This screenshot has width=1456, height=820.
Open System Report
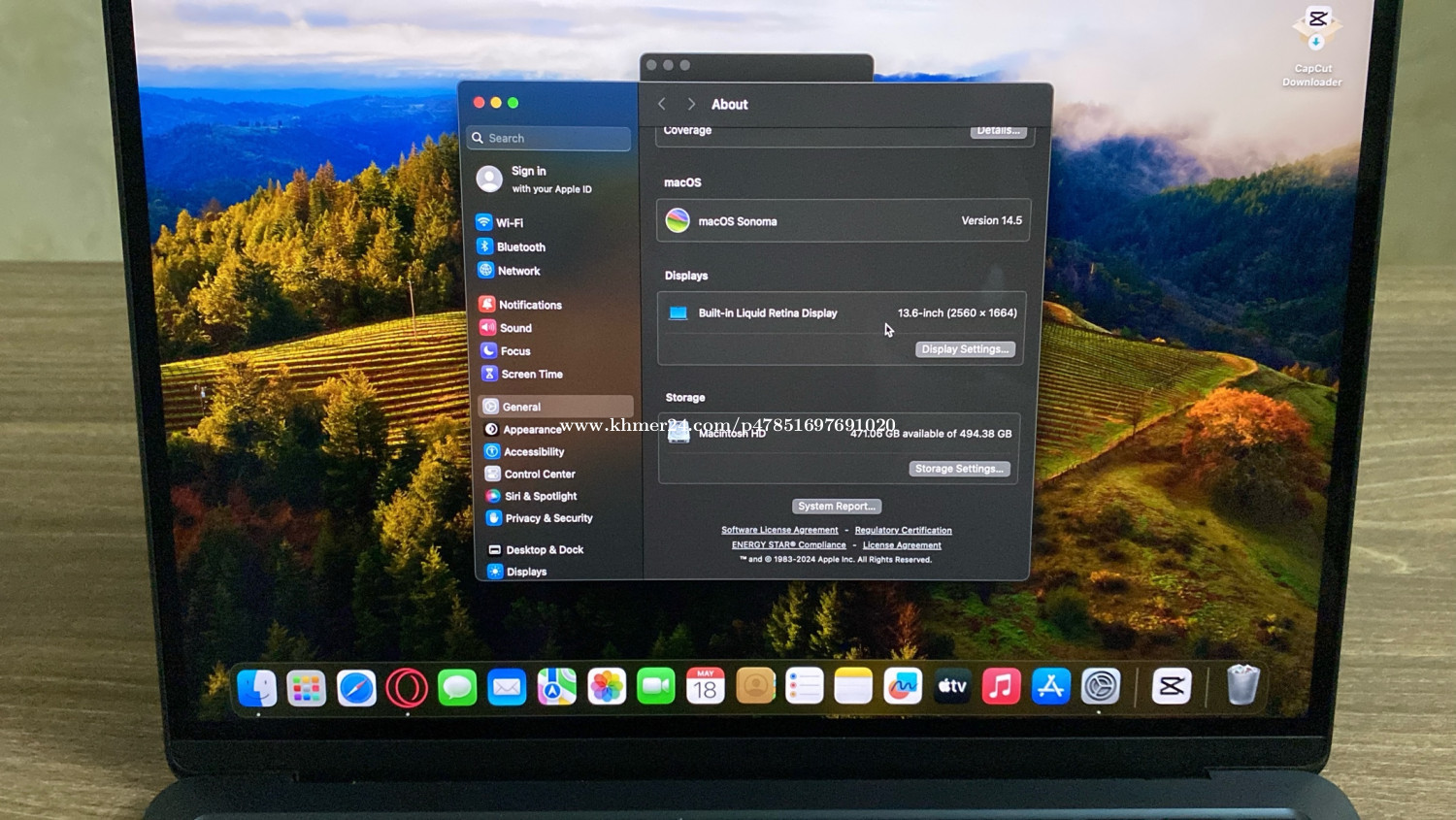point(837,506)
